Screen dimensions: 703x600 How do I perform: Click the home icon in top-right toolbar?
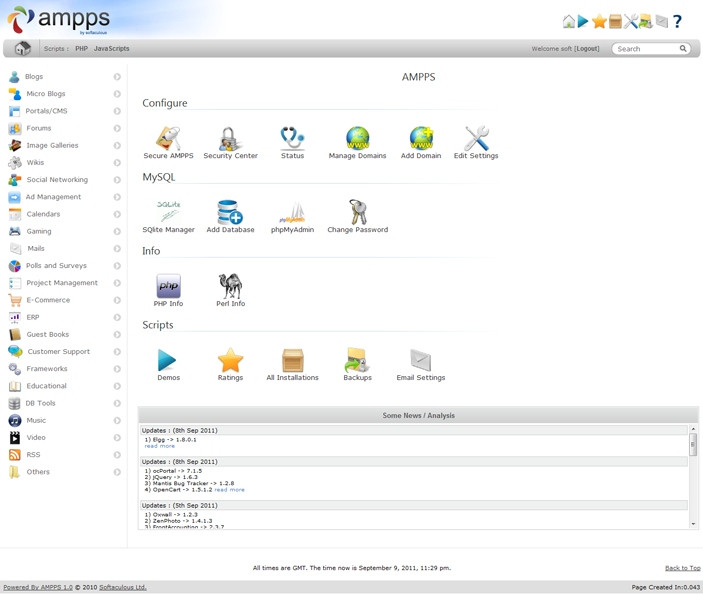569,21
